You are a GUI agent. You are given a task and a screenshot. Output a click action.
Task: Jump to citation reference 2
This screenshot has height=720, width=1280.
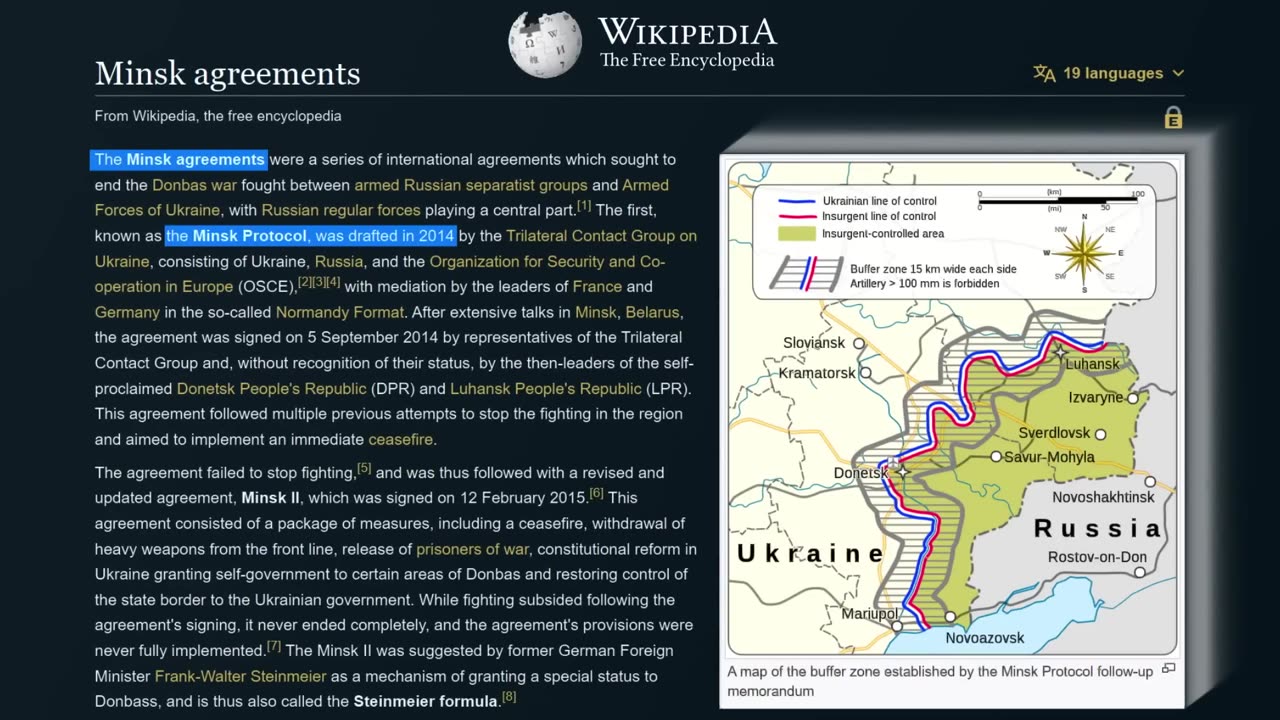305,282
